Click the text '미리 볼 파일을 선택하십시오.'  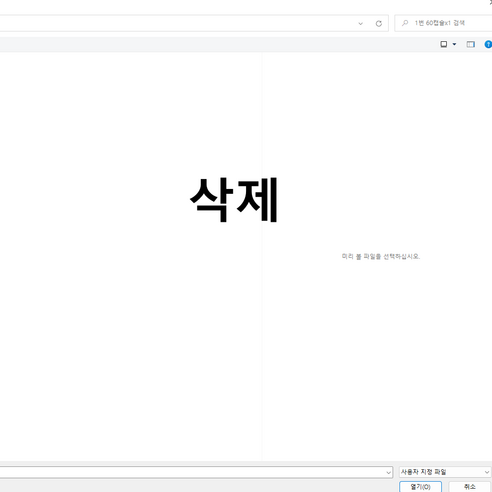pos(381,256)
